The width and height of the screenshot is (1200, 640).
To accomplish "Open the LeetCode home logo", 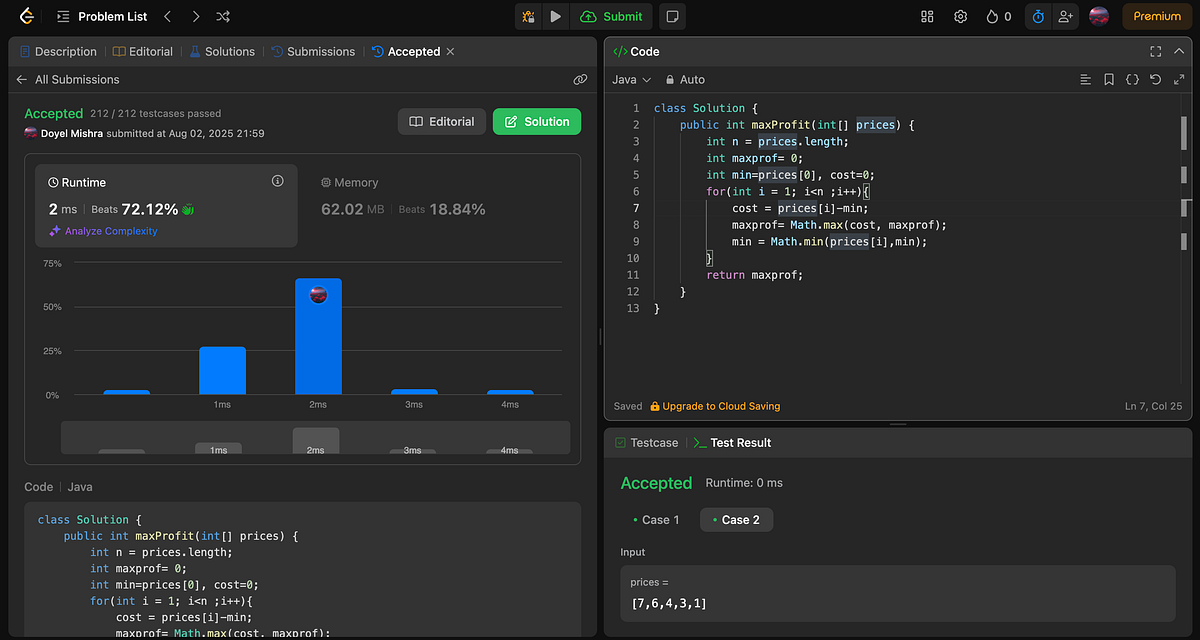I will (x=26, y=16).
